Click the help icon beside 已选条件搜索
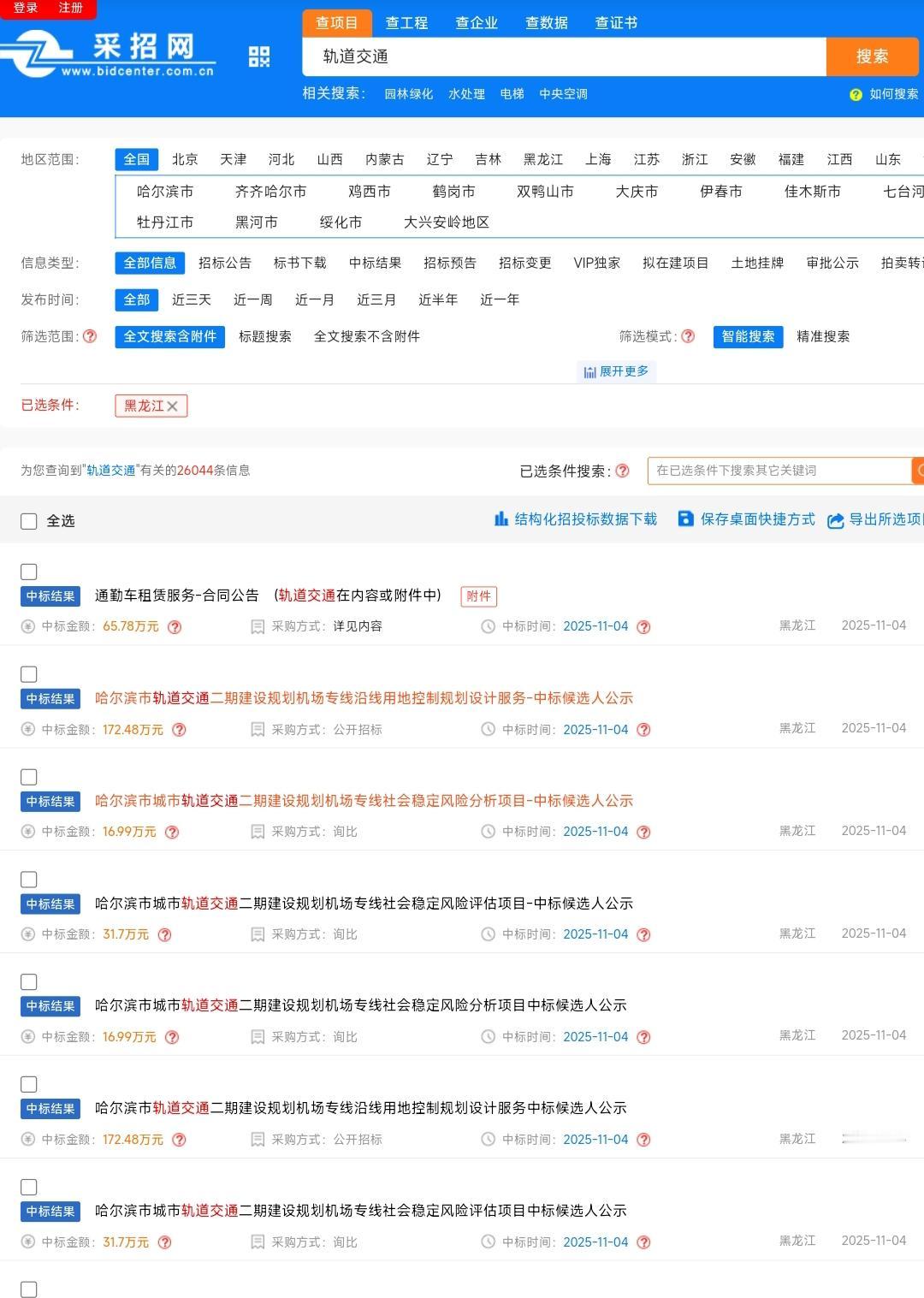Screen dimensions: 924x1298 (623, 471)
